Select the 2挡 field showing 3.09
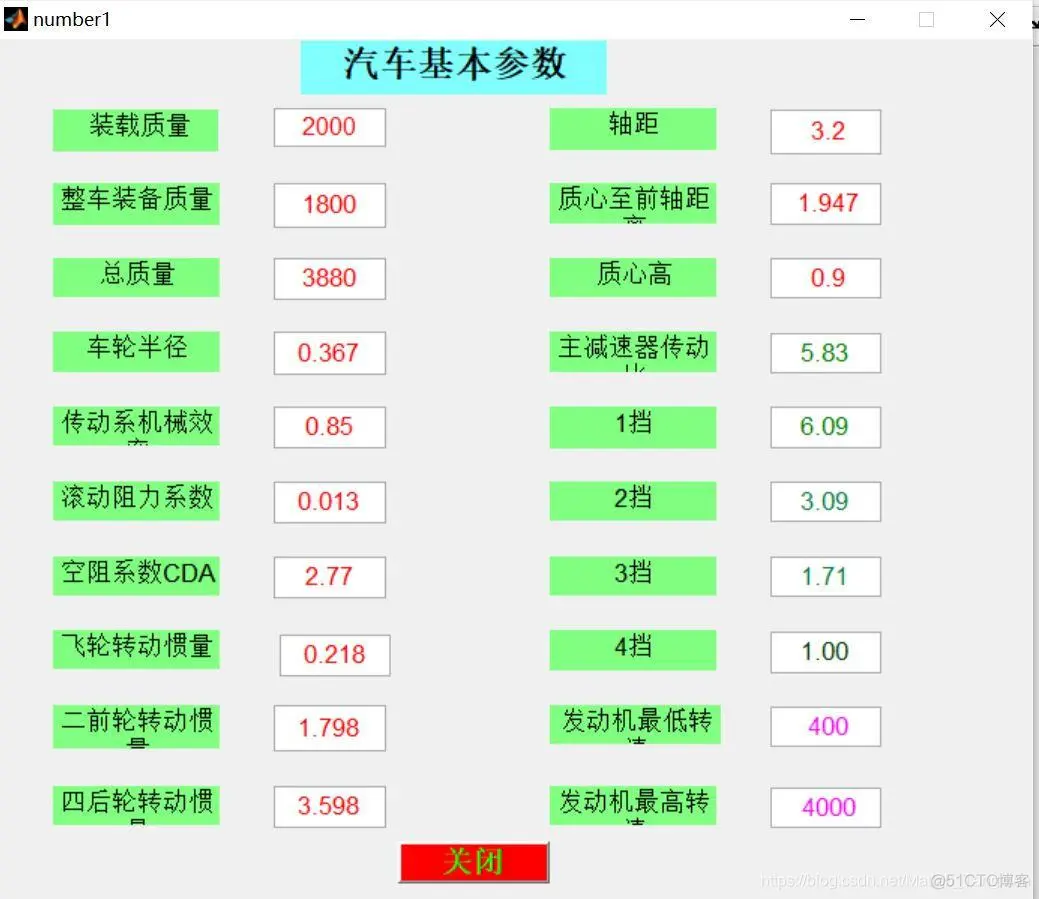 (826, 502)
